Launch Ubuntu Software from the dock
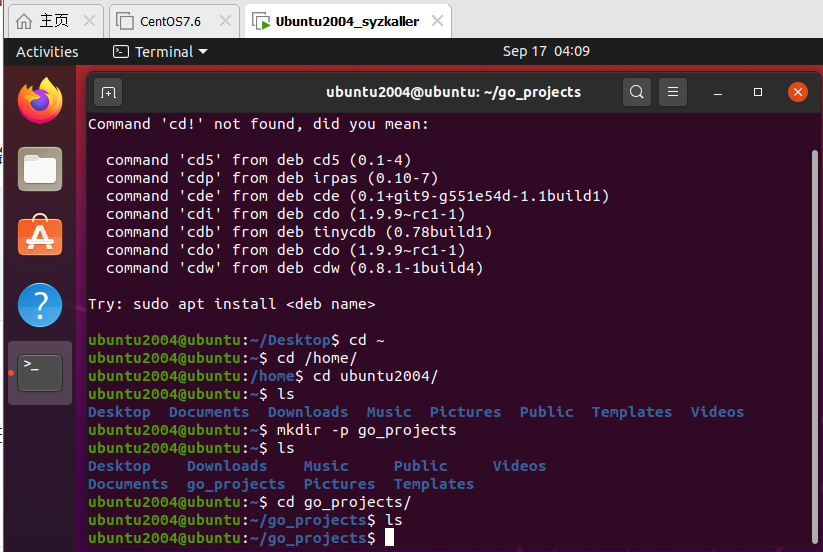 pos(40,237)
